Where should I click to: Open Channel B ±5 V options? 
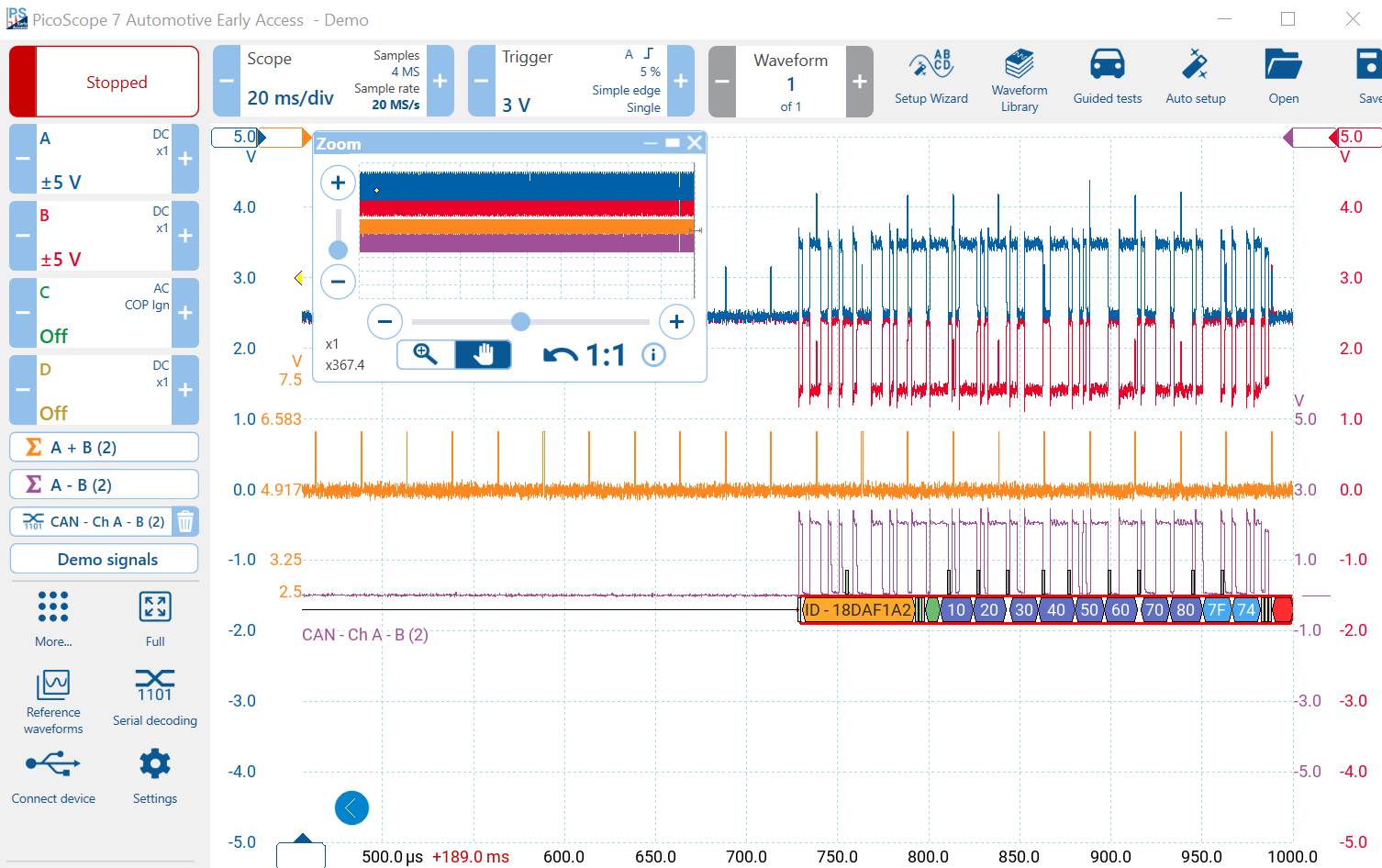tap(104, 236)
